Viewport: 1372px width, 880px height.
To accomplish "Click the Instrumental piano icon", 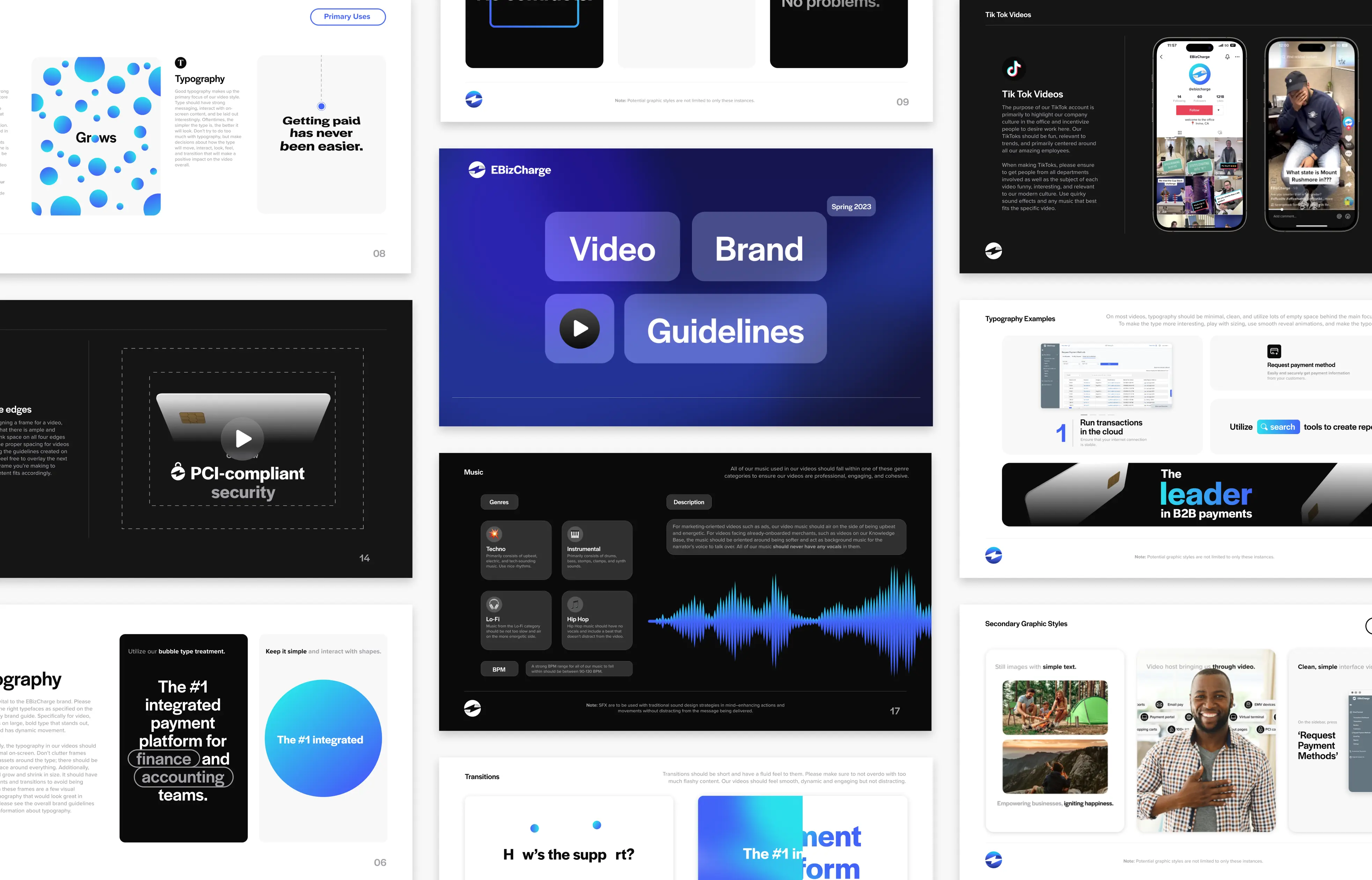I will 575,534.
